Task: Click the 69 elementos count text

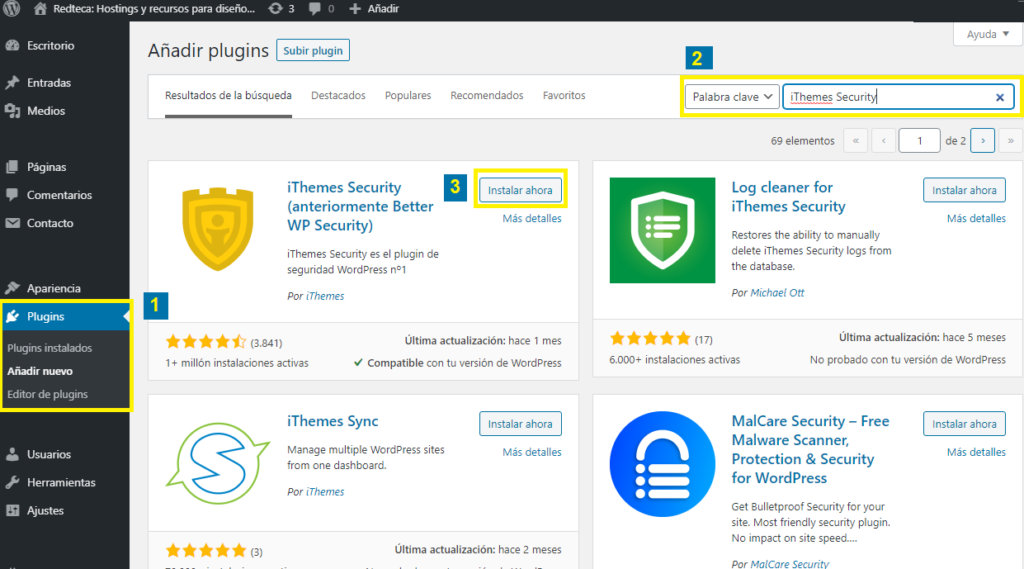Action: pyautogui.click(x=803, y=140)
